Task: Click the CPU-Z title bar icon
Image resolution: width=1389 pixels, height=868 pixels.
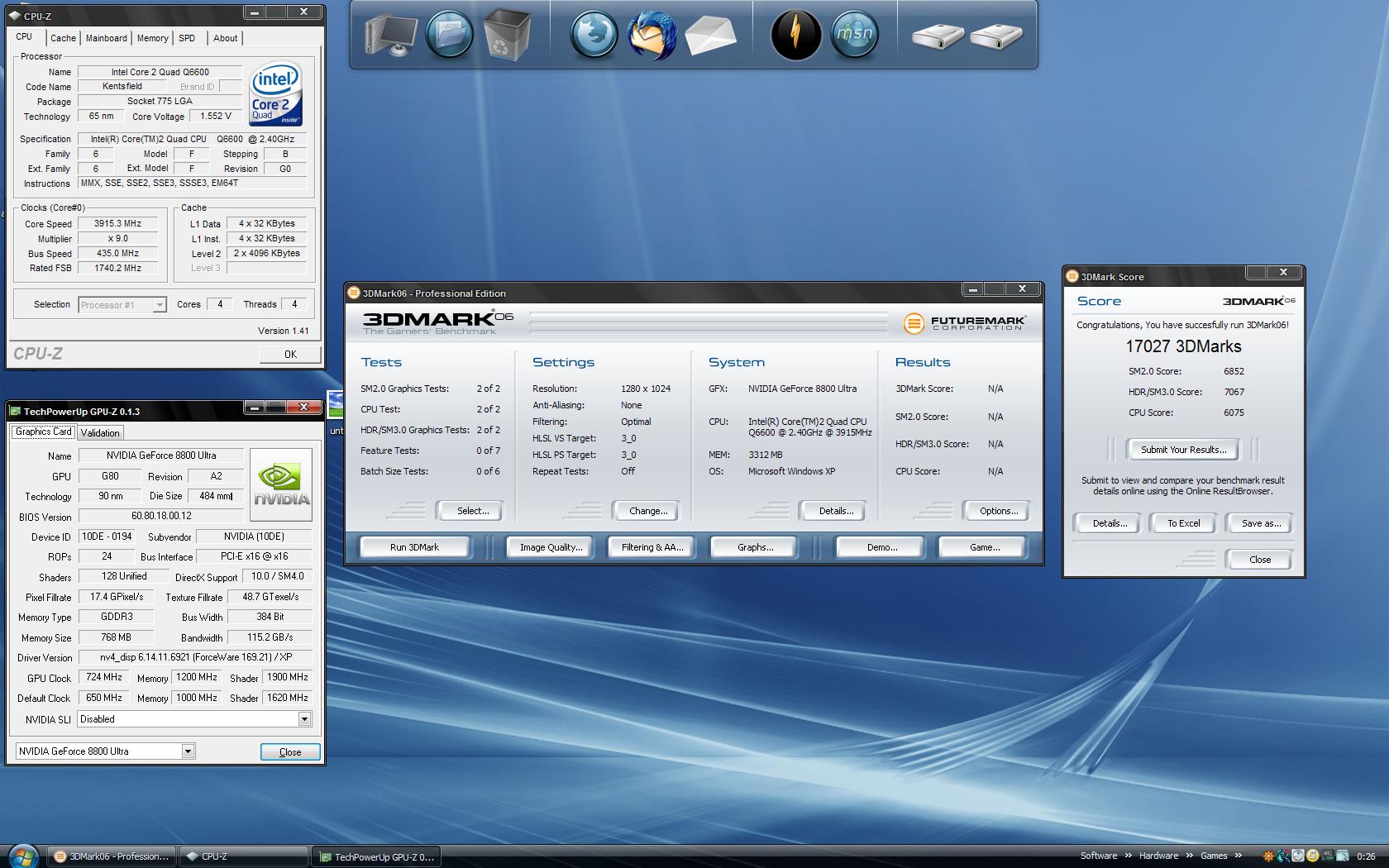Action: click(15, 16)
